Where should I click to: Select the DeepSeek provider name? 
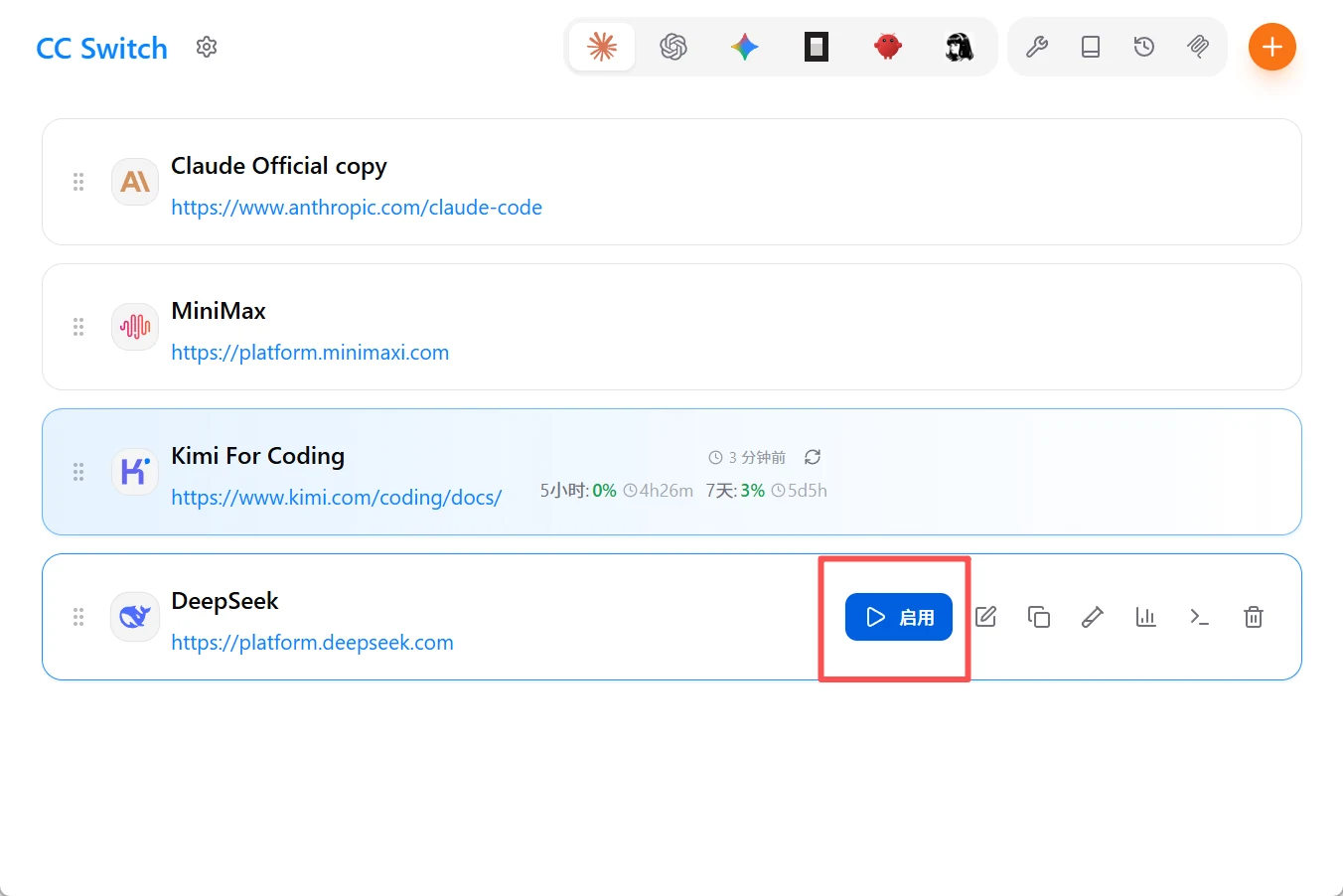(224, 601)
